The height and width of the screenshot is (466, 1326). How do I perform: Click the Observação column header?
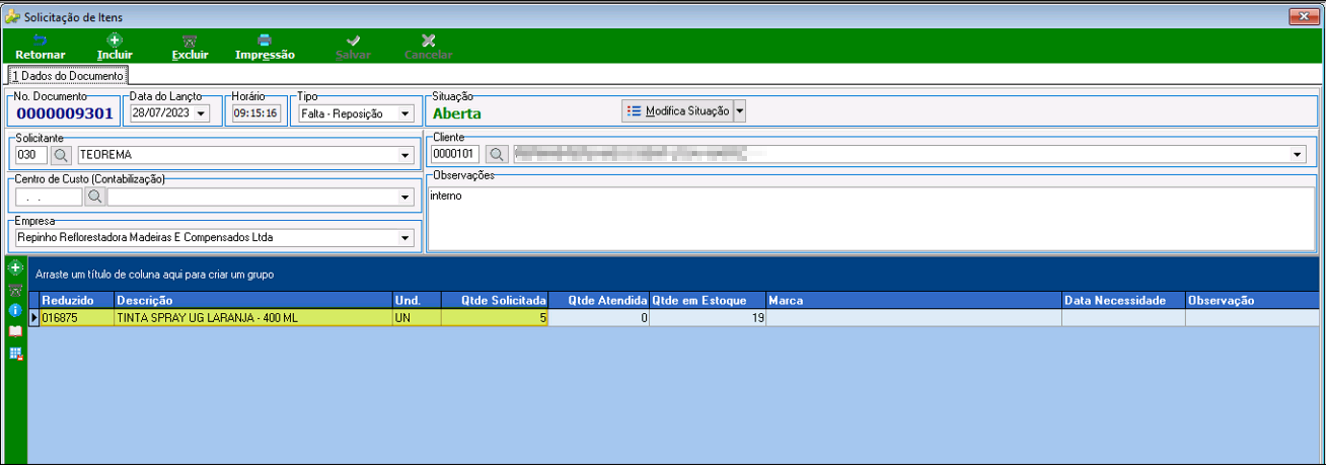coord(1252,300)
